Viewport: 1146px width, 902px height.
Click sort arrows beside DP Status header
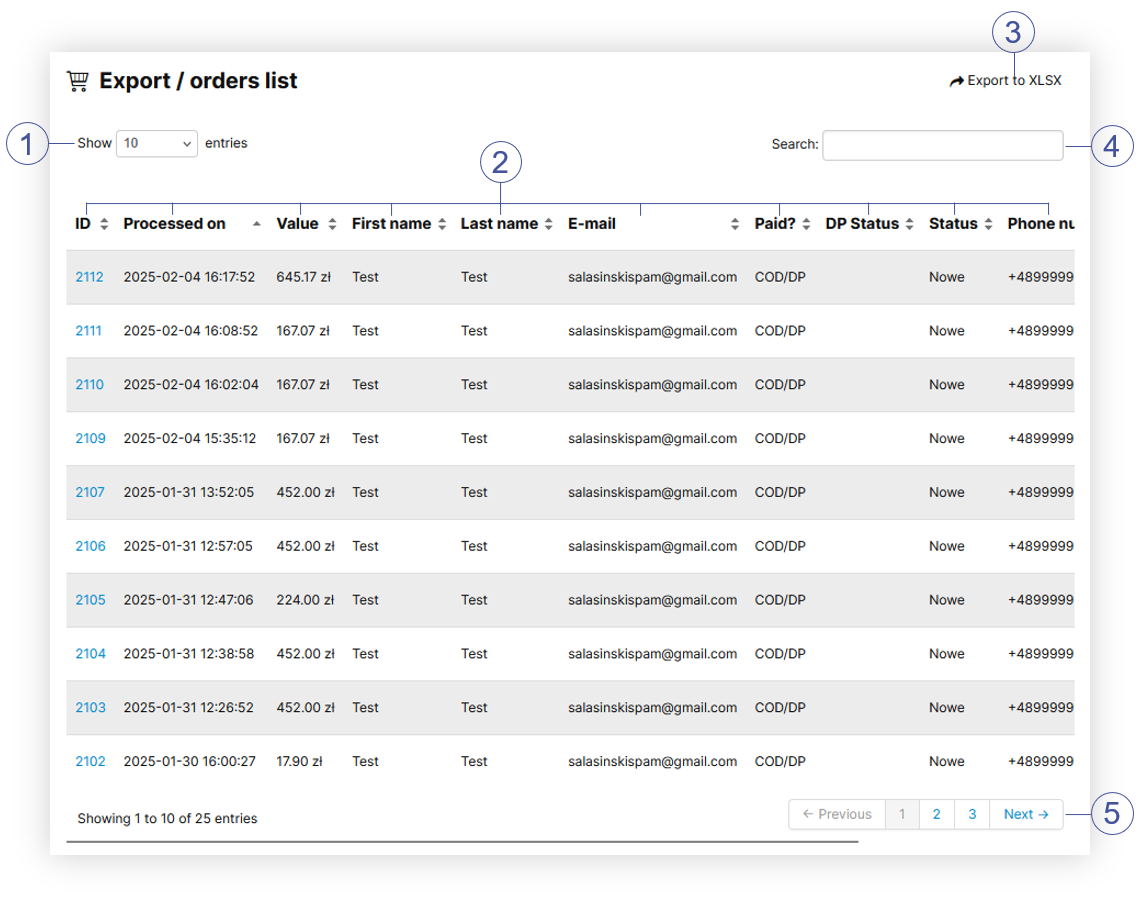pos(909,225)
